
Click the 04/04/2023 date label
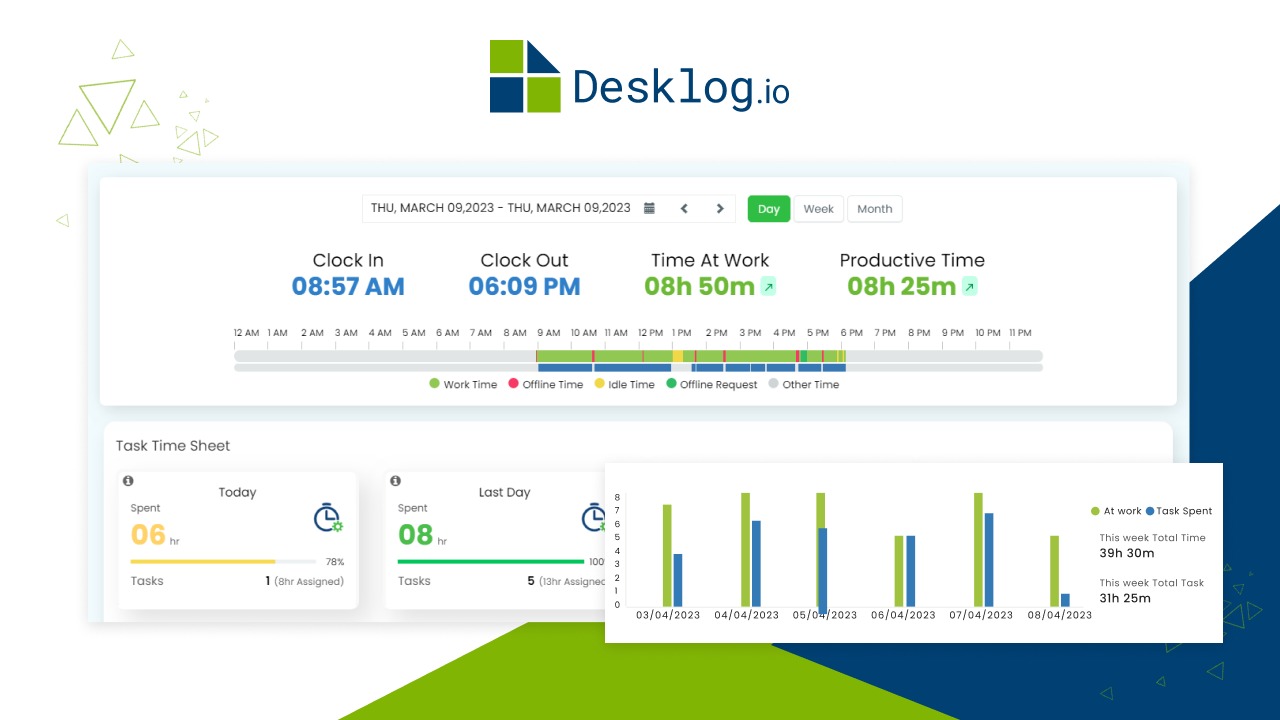pos(747,615)
